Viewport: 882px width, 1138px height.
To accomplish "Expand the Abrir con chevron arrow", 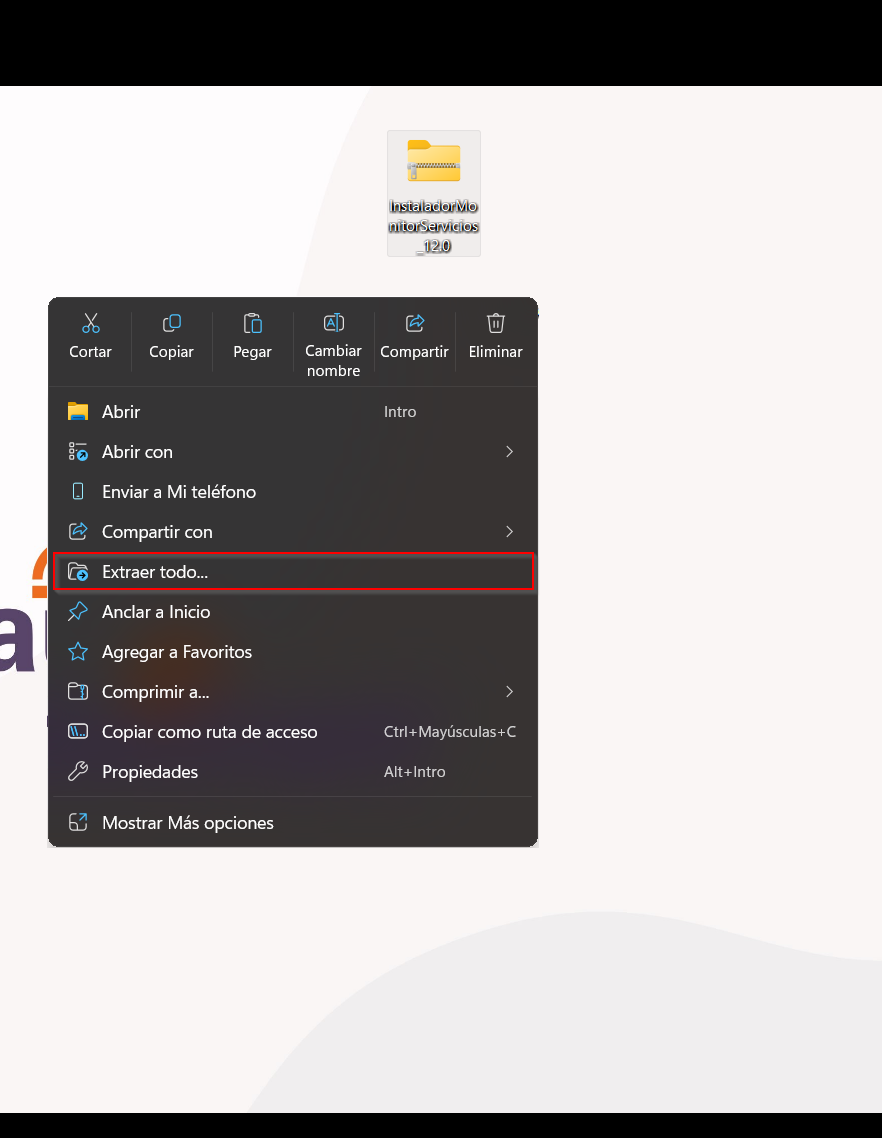I will pos(510,451).
